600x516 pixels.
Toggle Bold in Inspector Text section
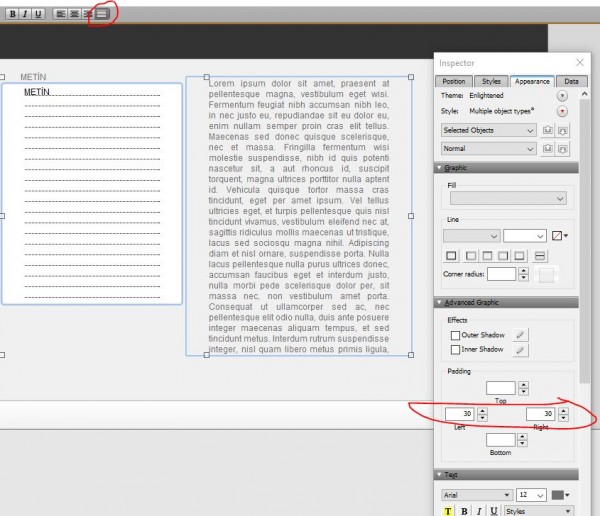click(x=464, y=511)
